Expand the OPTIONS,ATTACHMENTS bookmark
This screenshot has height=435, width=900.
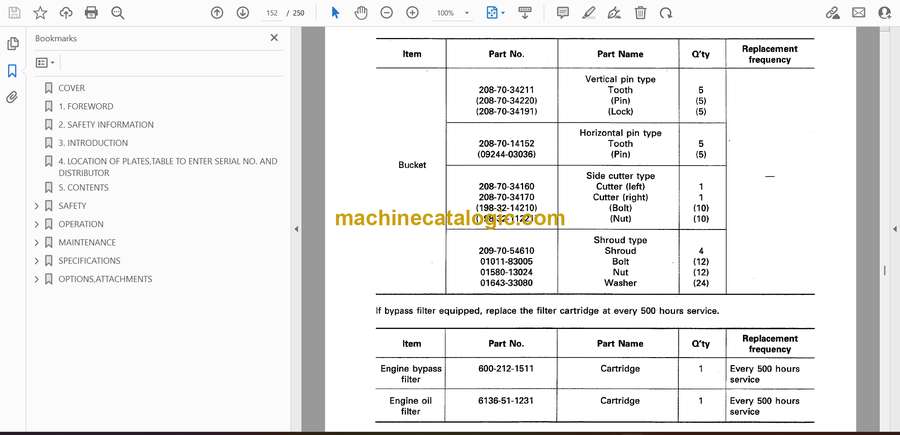coord(37,279)
